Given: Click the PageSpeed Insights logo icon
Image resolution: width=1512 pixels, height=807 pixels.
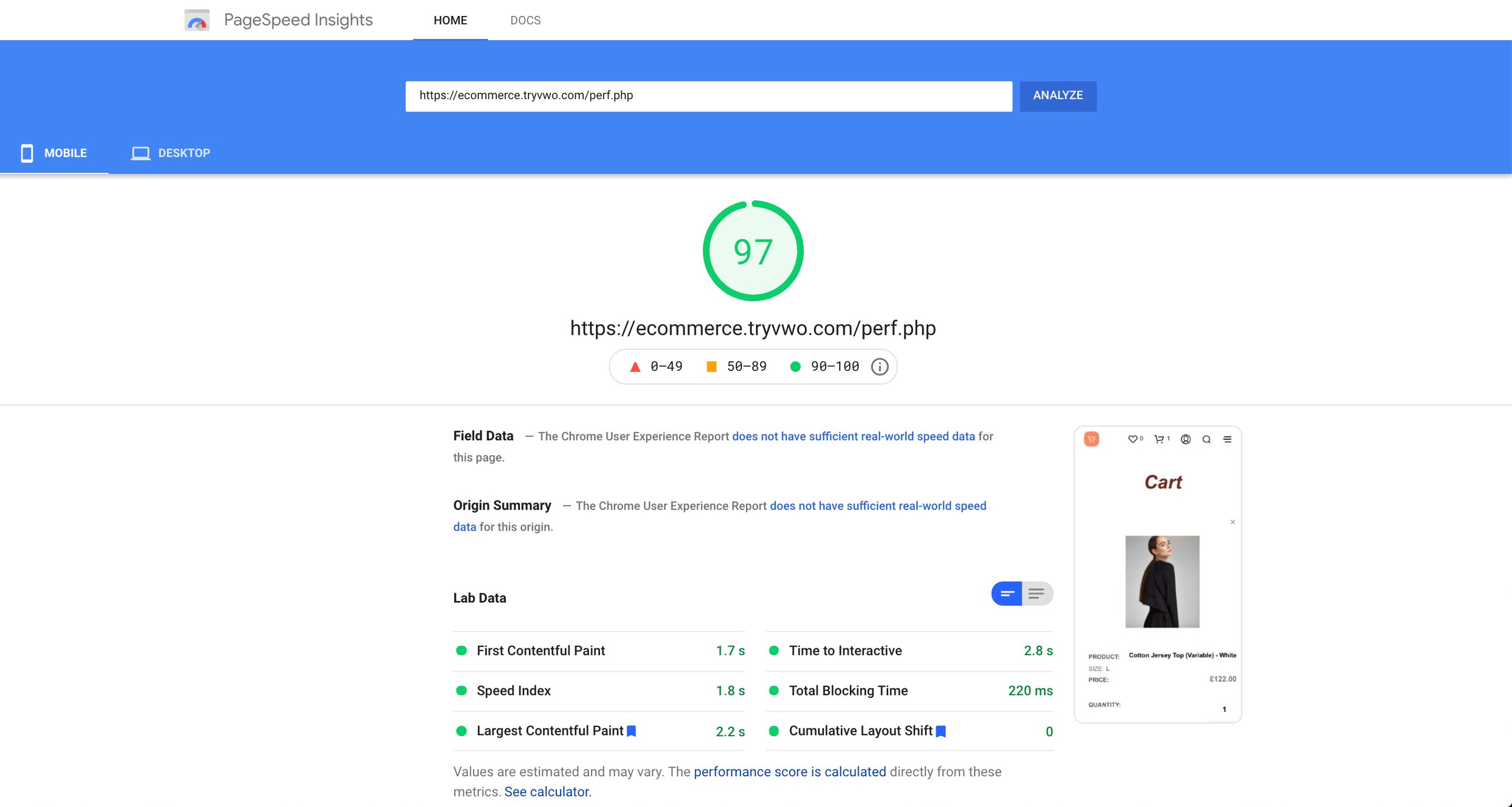Looking at the screenshot, I should point(196,20).
